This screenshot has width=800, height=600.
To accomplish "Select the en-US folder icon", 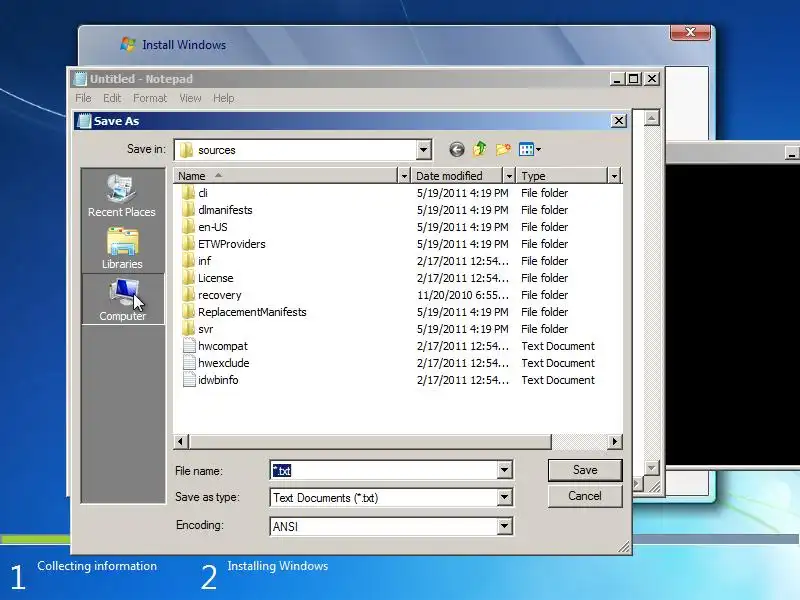I will click(x=189, y=227).
